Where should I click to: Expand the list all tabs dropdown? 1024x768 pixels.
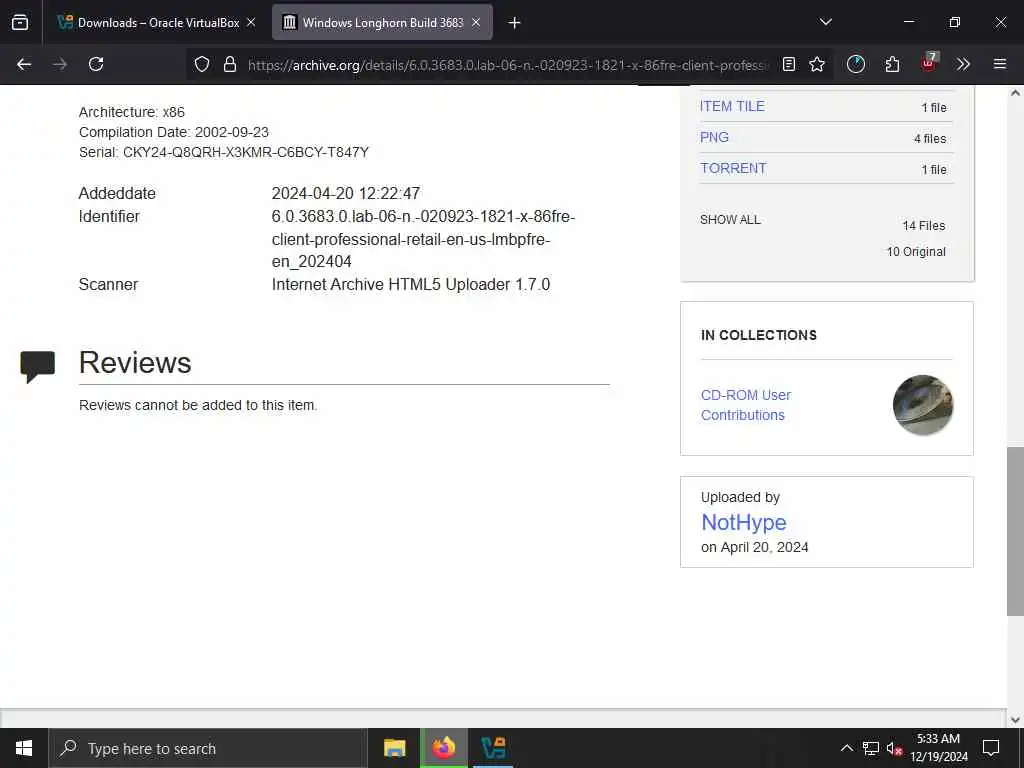pyautogui.click(x=825, y=22)
